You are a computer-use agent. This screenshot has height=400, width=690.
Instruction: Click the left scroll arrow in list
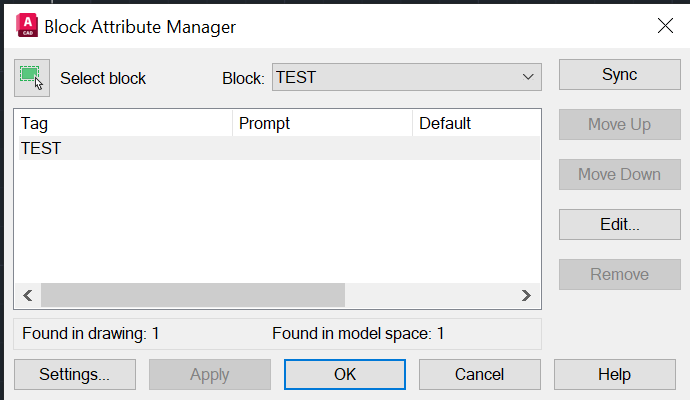point(27,295)
